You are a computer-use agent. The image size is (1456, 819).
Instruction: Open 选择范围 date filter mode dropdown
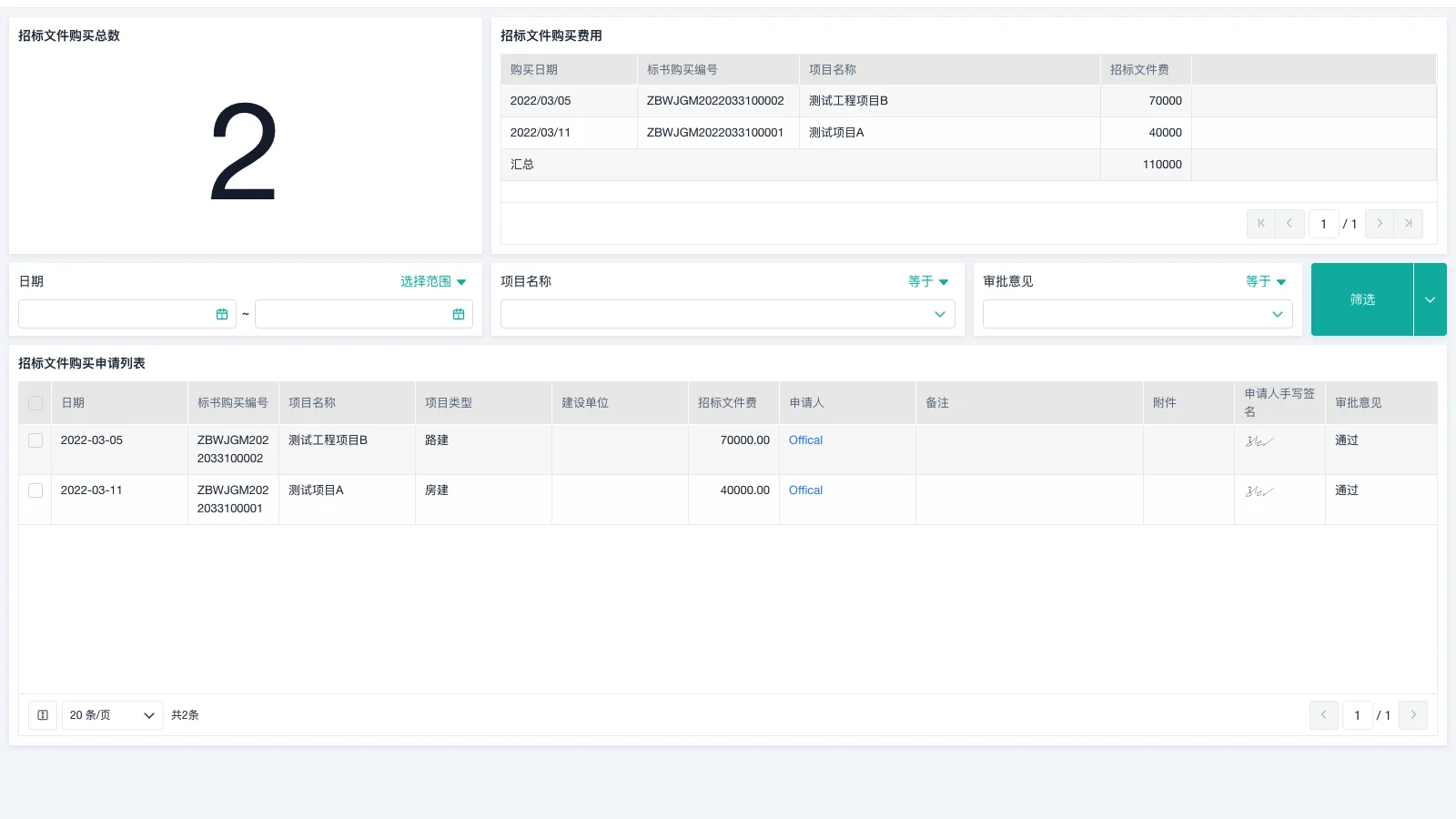(x=433, y=282)
